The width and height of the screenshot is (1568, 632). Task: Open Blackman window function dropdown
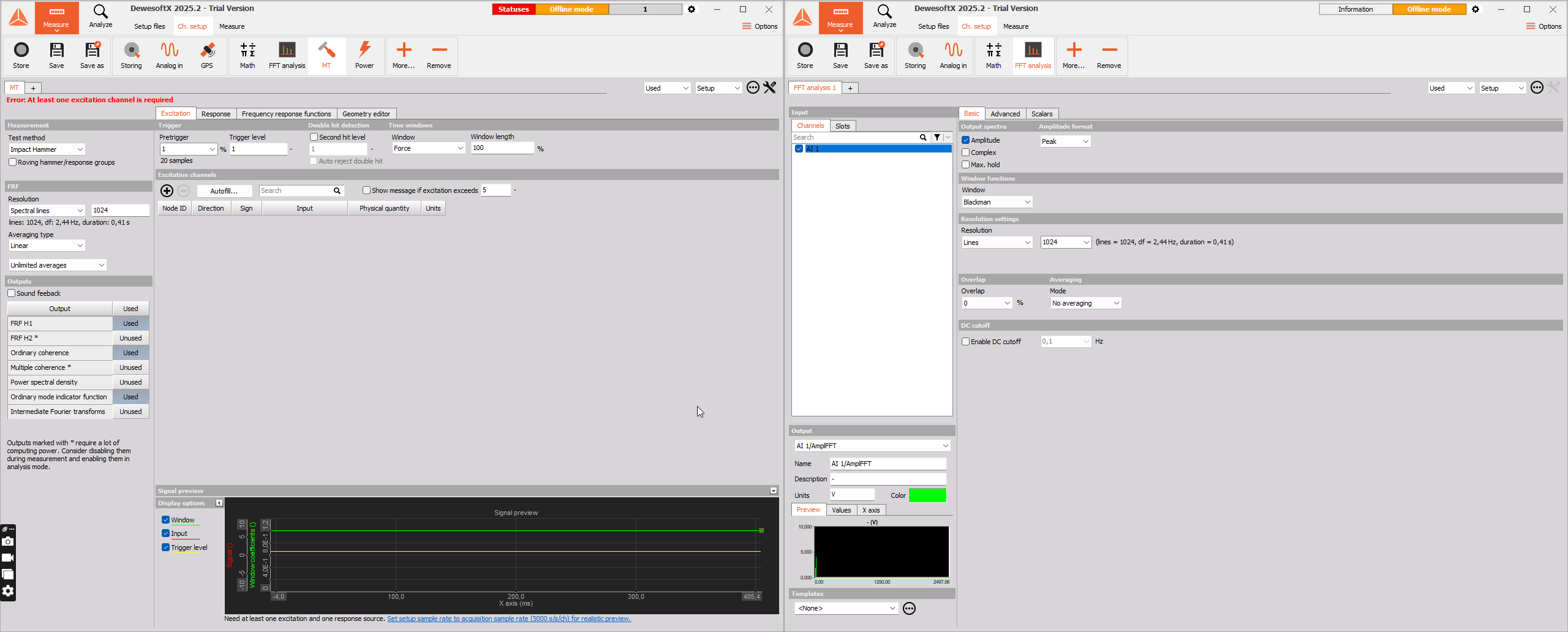pyautogui.click(x=997, y=202)
